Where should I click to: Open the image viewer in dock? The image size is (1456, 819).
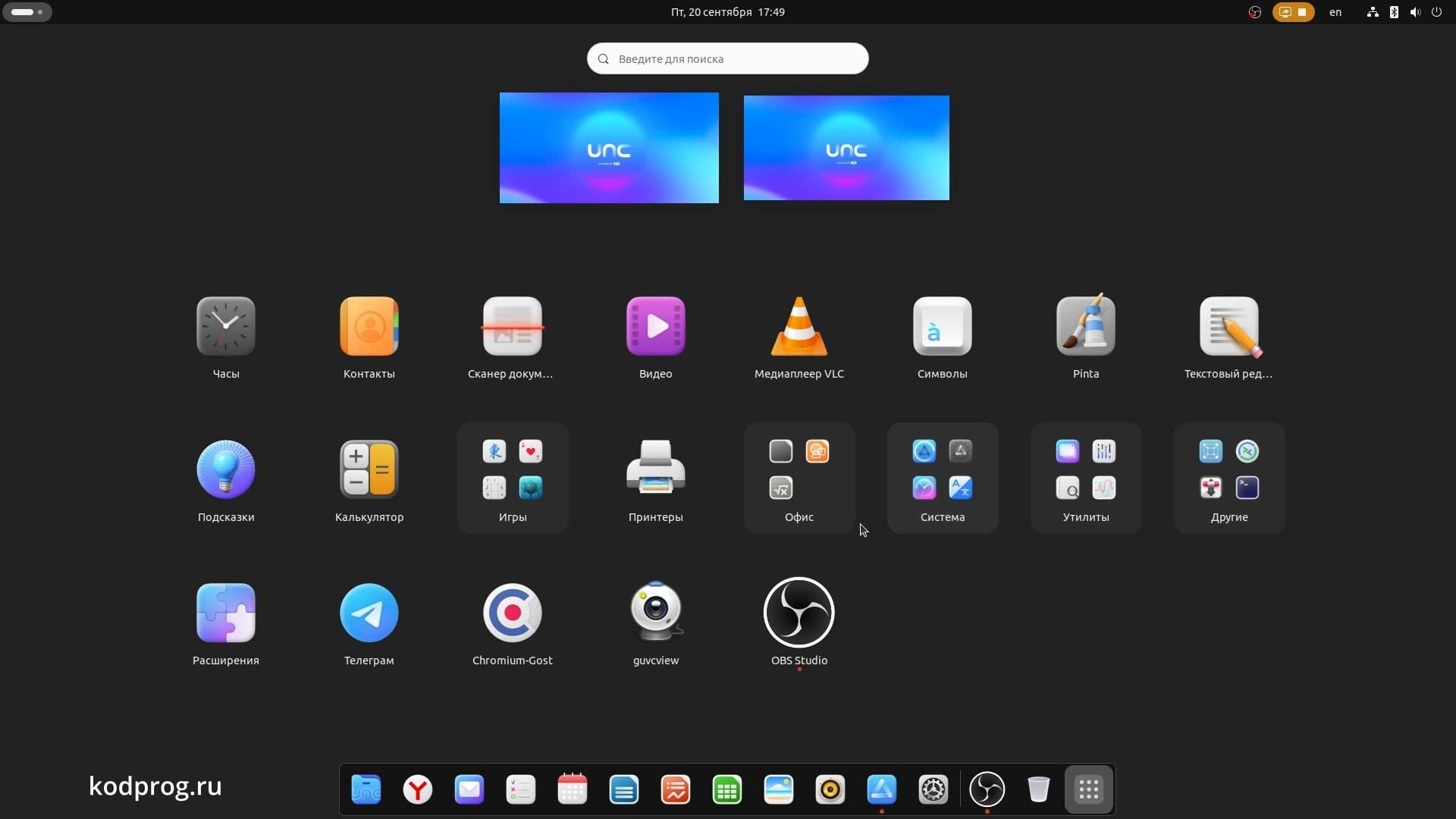[779, 789]
